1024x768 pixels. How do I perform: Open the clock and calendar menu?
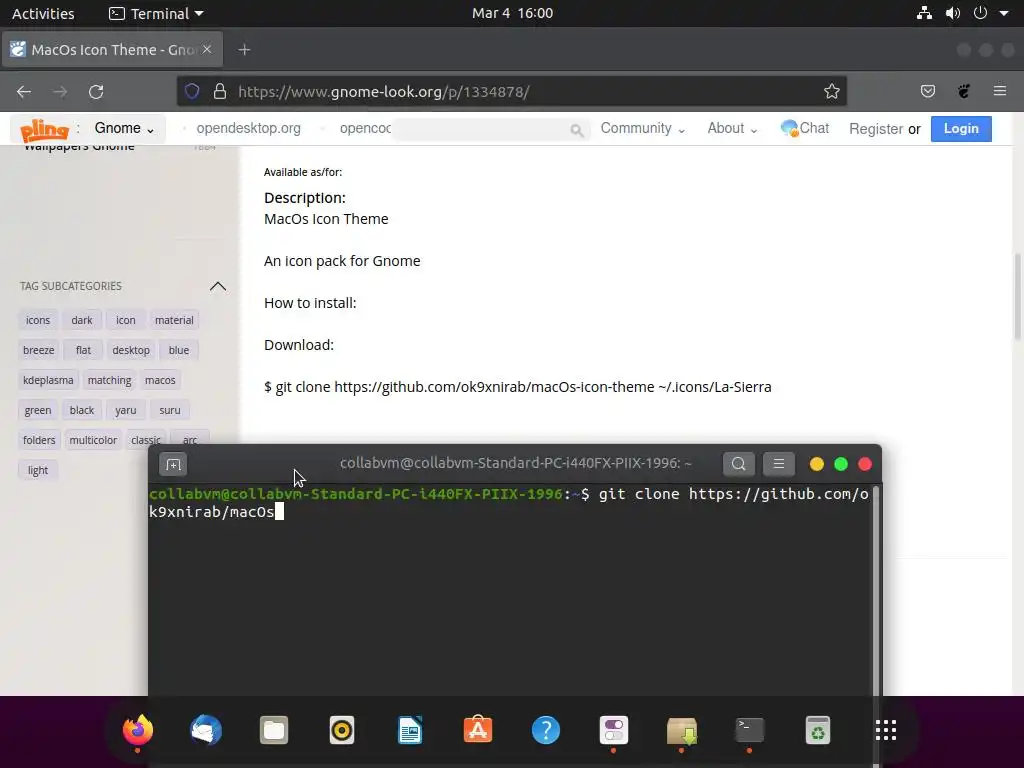click(512, 13)
